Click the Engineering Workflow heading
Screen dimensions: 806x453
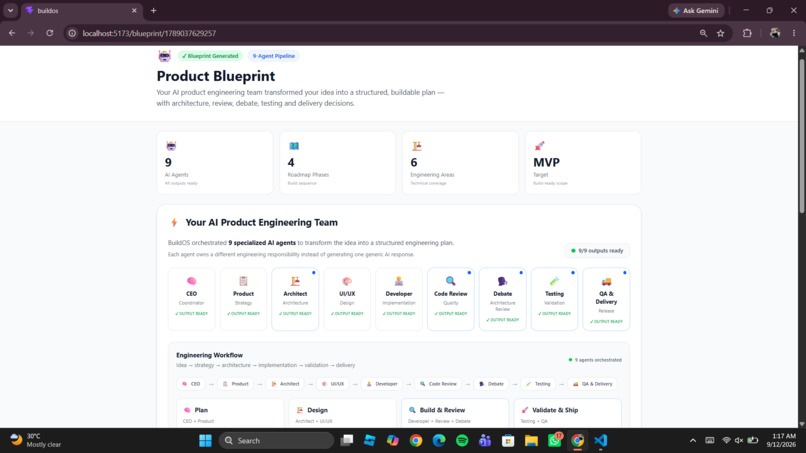point(209,355)
